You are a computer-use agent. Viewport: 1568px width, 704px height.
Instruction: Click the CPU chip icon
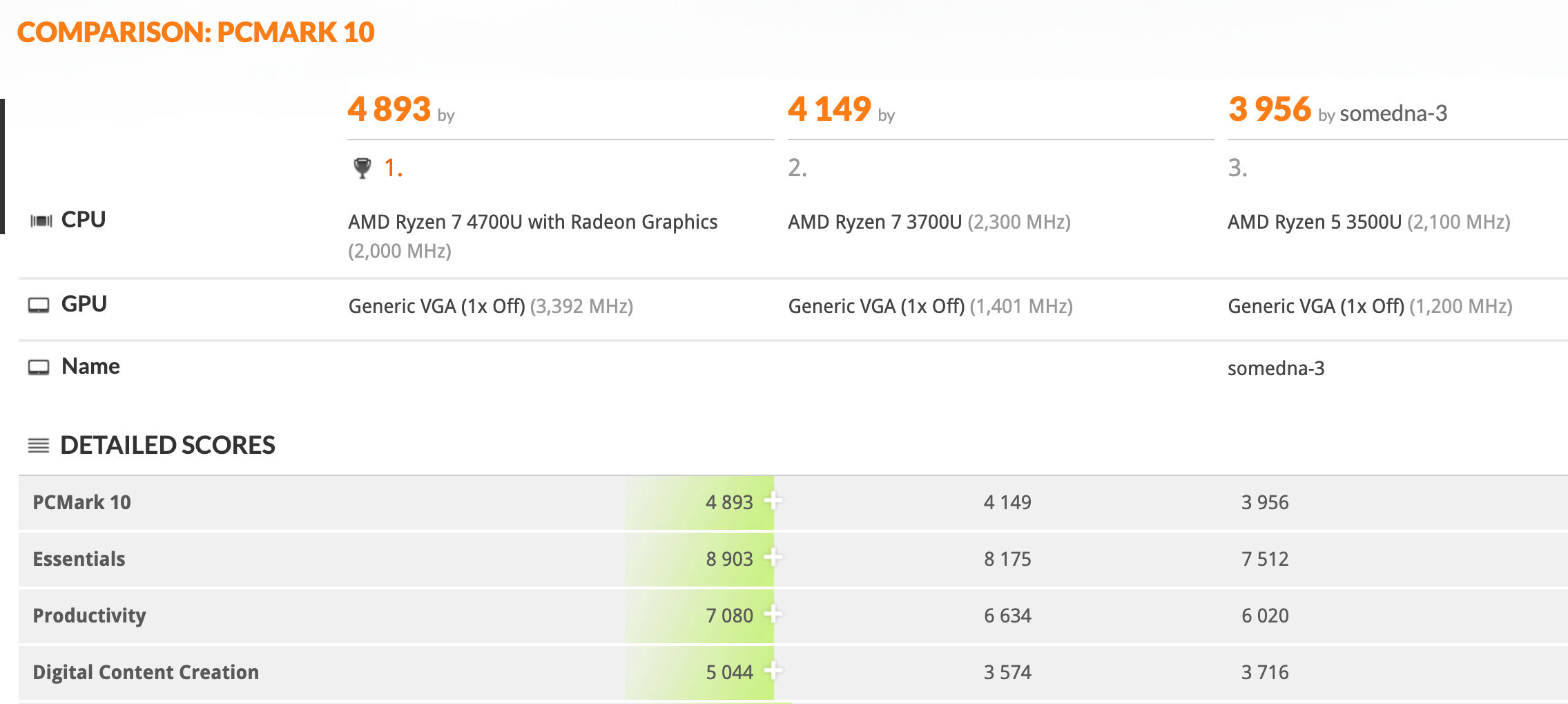click(x=41, y=220)
